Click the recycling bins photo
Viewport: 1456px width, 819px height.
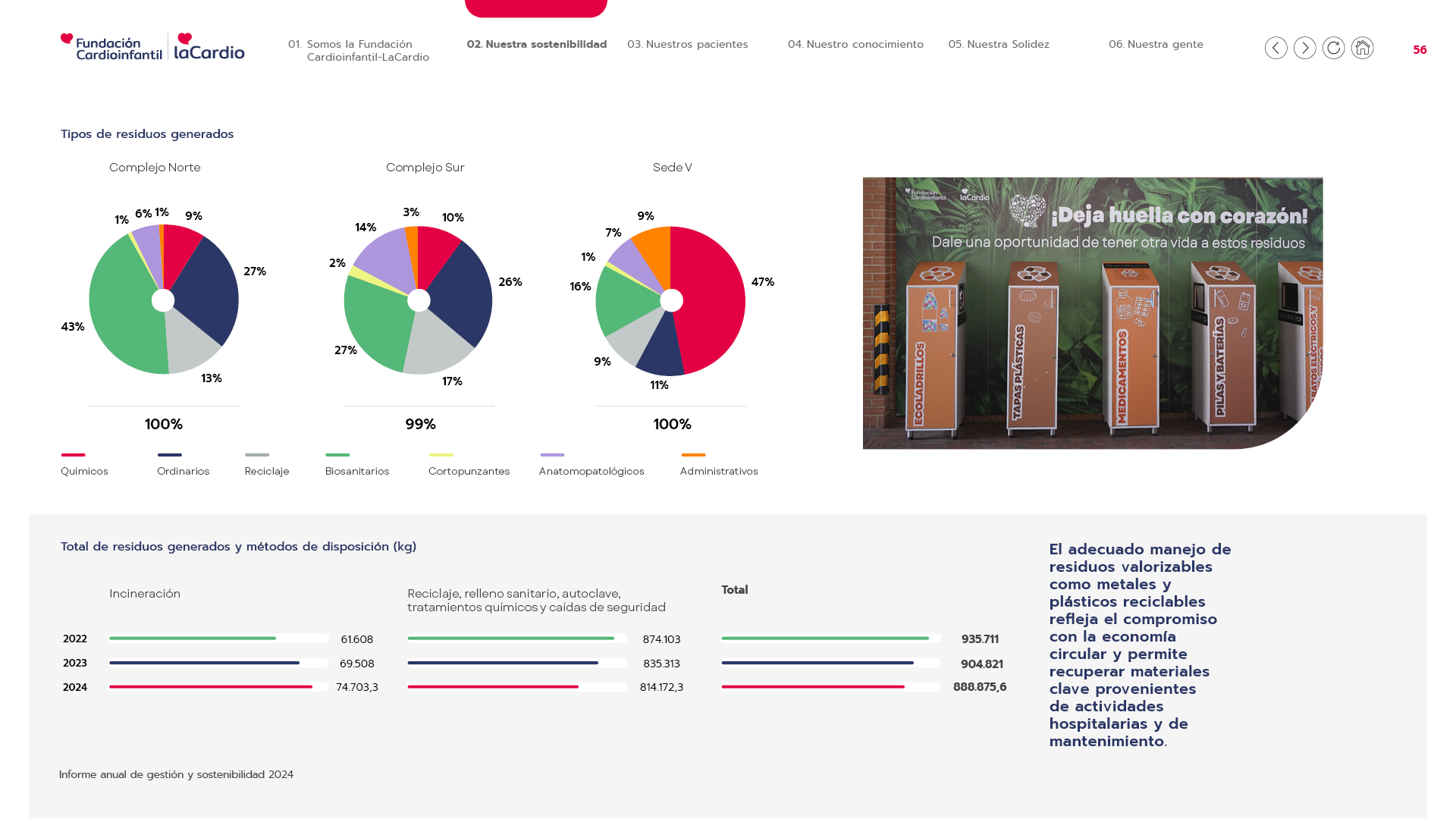[x=1093, y=313]
